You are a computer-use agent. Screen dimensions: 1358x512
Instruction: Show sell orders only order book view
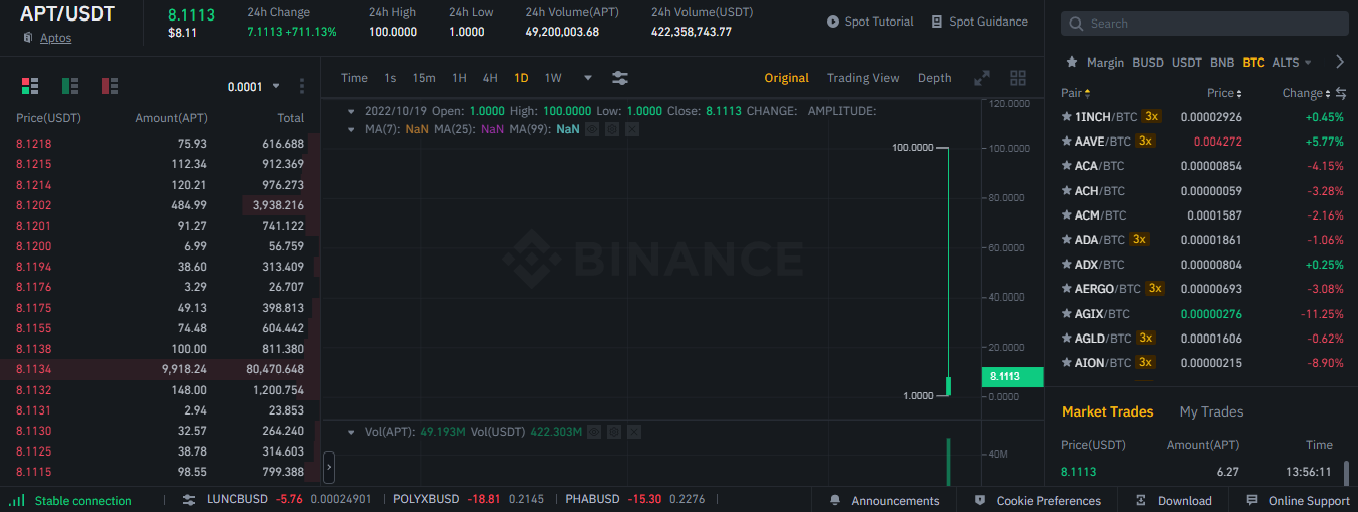[110, 86]
